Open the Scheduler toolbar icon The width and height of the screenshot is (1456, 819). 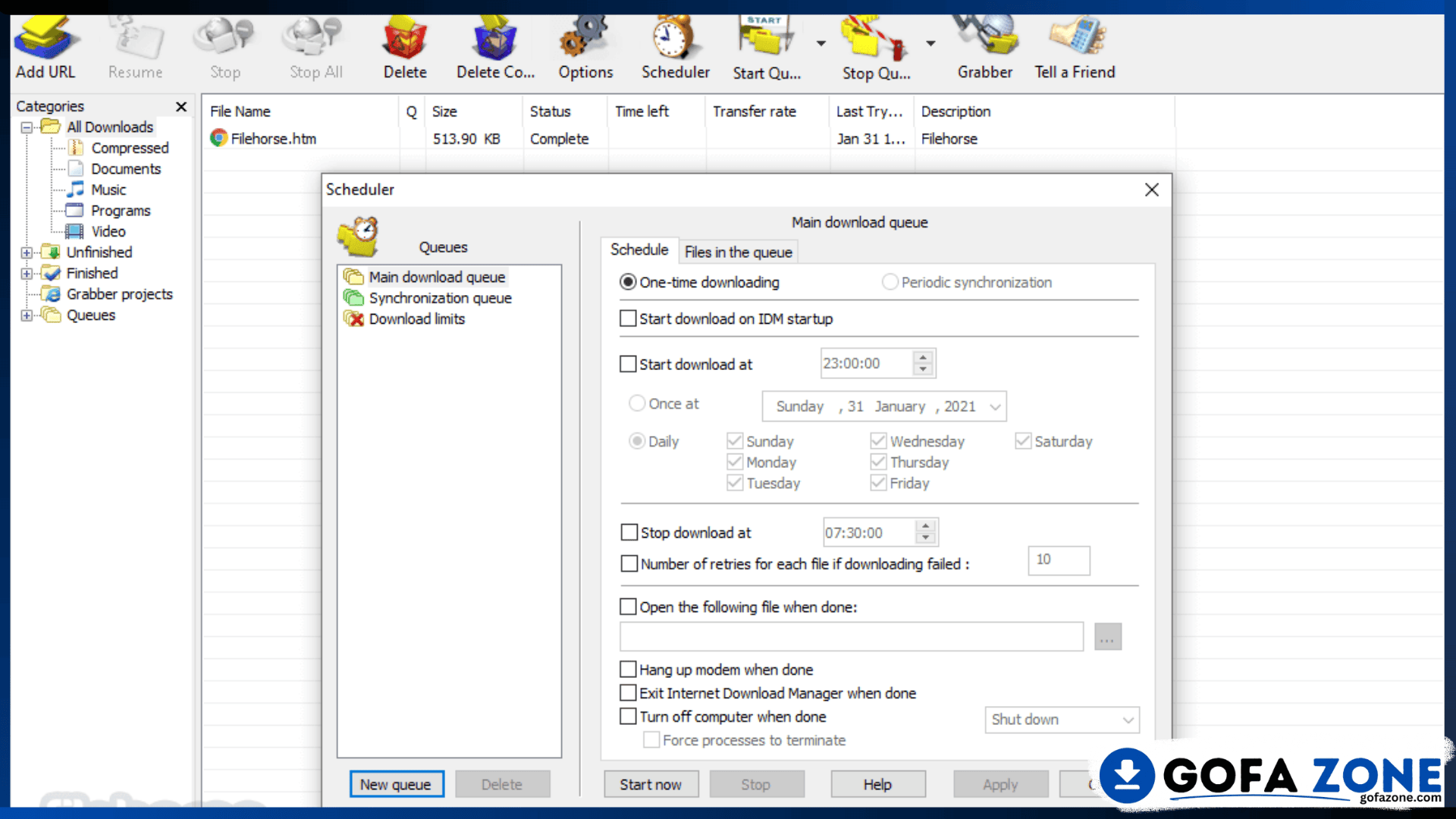point(675,47)
